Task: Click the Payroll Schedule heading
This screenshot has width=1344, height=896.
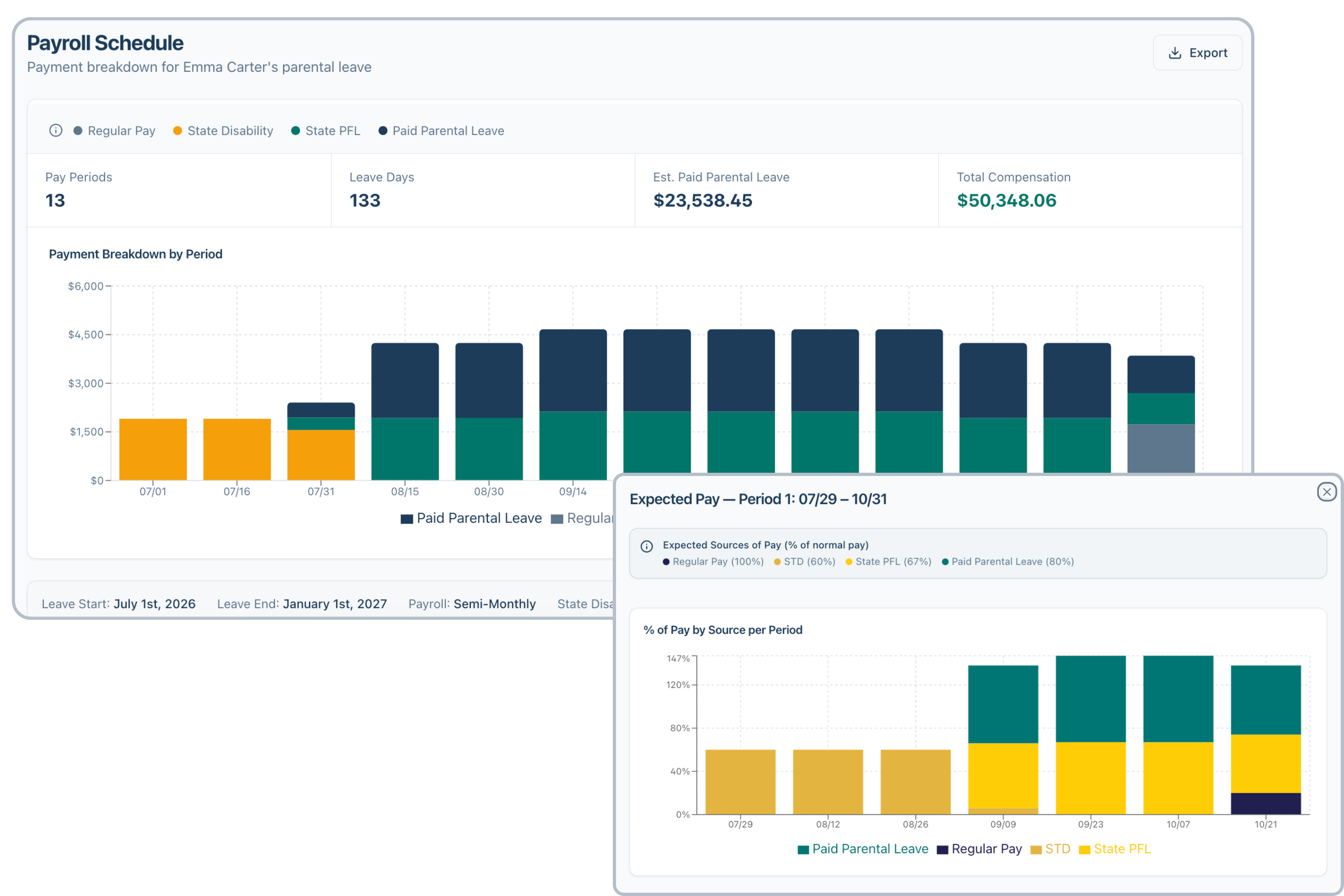Action: (x=105, y=43)
